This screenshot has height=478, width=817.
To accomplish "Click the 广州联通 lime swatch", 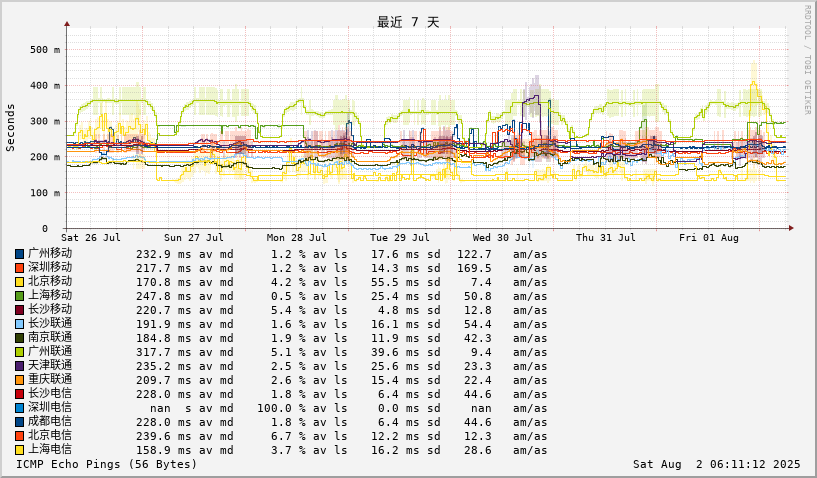I will [x=19, y=353].
